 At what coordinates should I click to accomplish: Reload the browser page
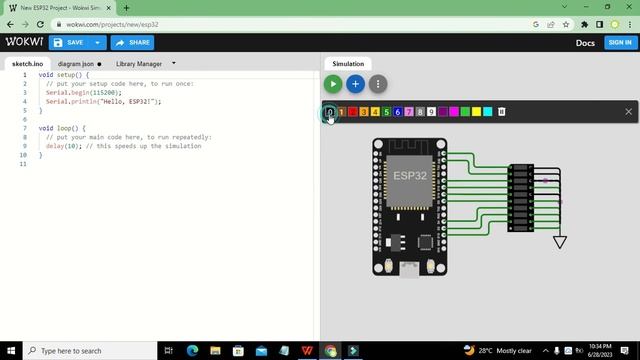[40, 24]
